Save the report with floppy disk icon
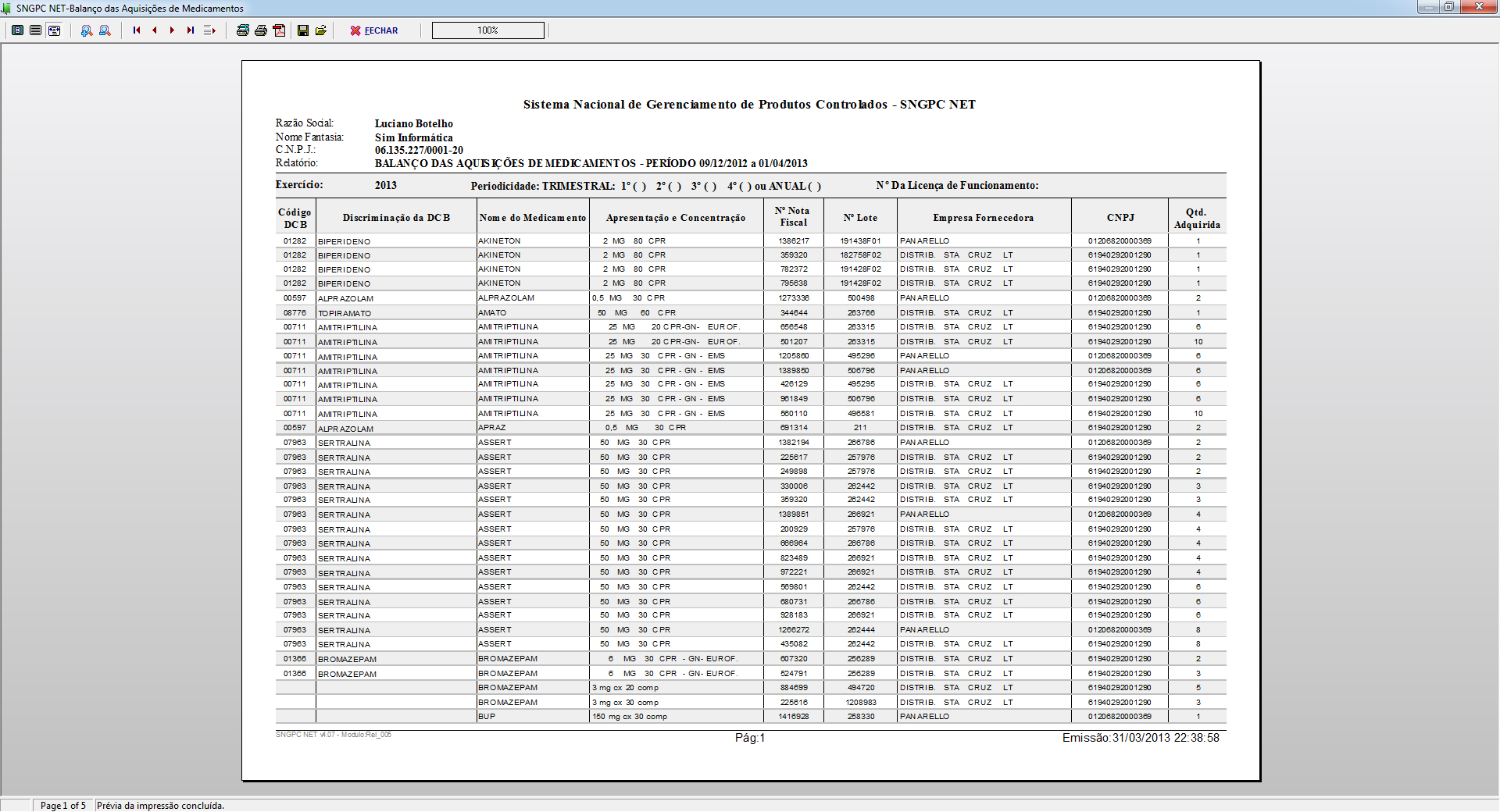Viewport: 1500px width, 812px height. (x=303, y=30)
